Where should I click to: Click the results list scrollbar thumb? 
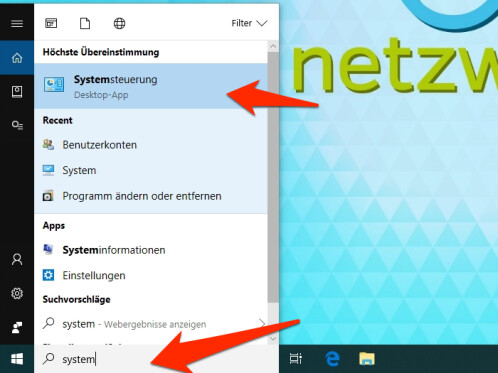pyautogui.click(x=273, y=177)
